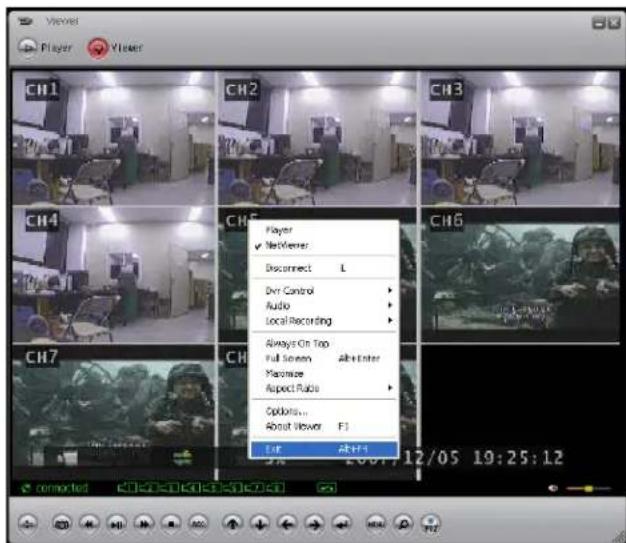Click the red Viewer mode icon
The width and height of the screenshot is (626, 543).
pyautogui.click(x=98, y=48)
